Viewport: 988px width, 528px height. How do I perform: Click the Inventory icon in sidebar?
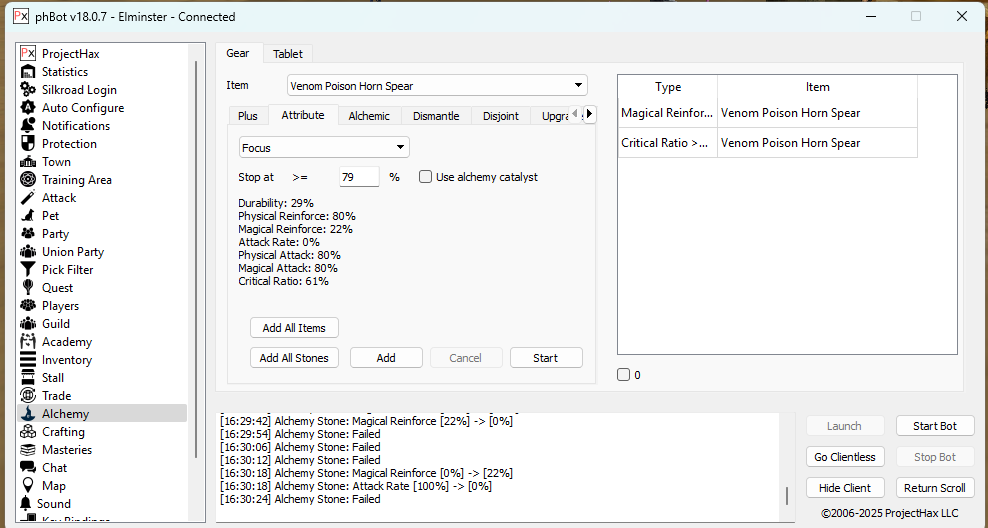pyautogui.click(x=28, y=360)
